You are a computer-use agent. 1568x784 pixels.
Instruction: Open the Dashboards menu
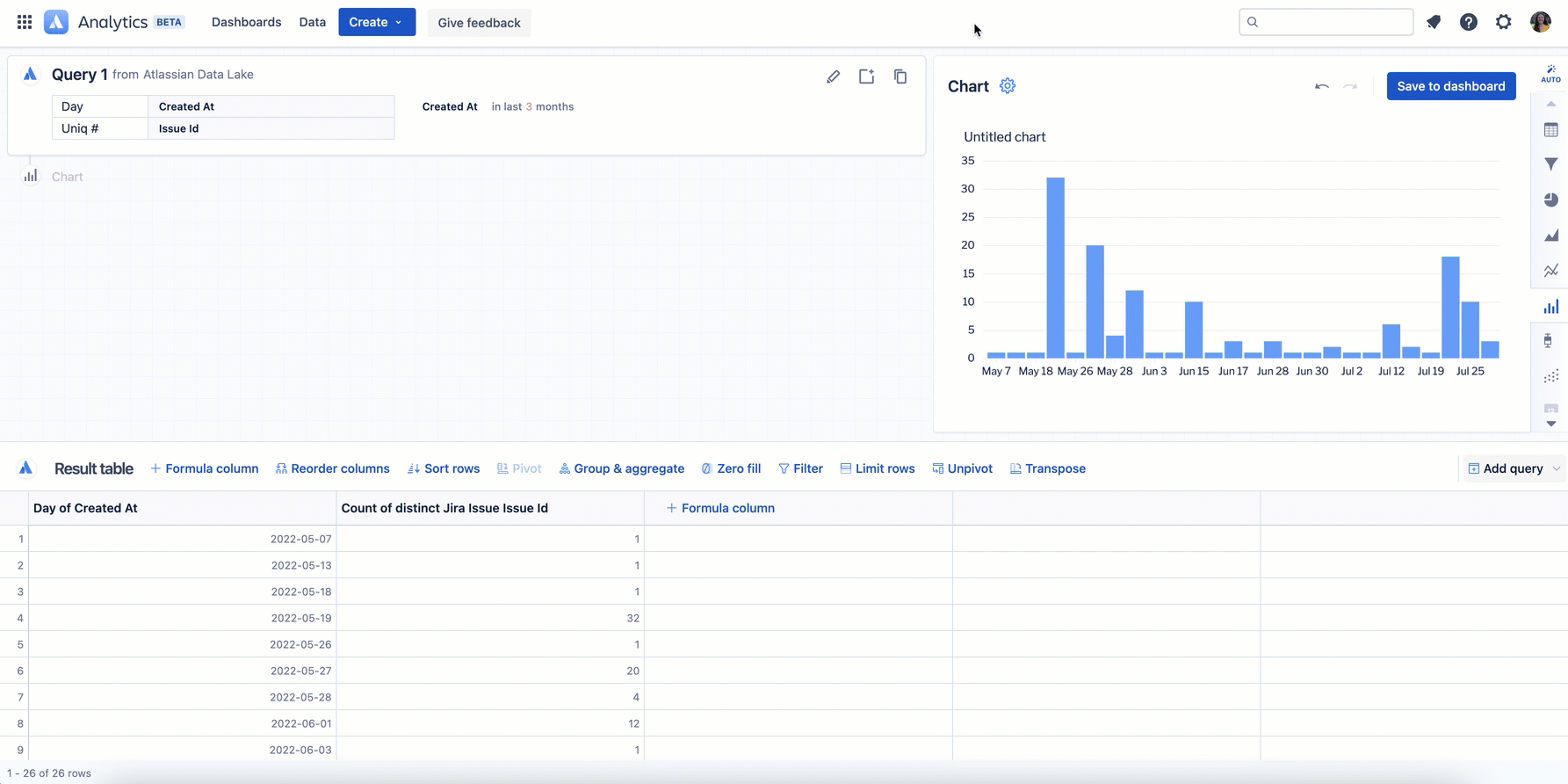246,22
